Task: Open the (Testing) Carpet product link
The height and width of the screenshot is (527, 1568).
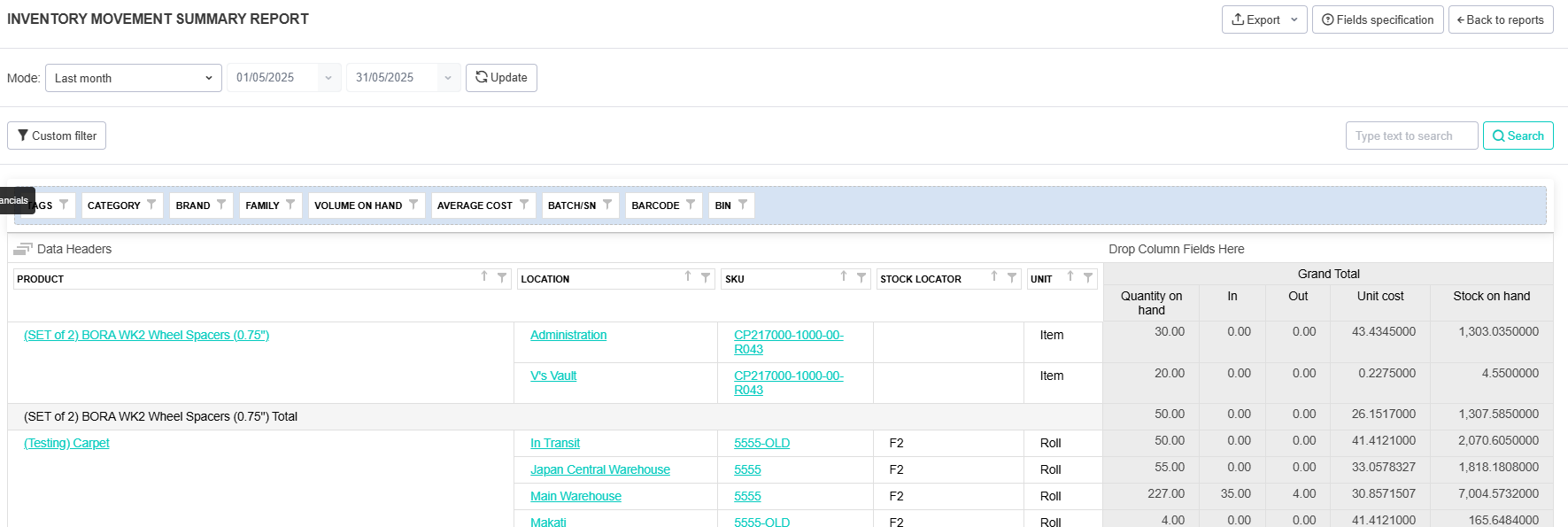Action: point(66,443)
